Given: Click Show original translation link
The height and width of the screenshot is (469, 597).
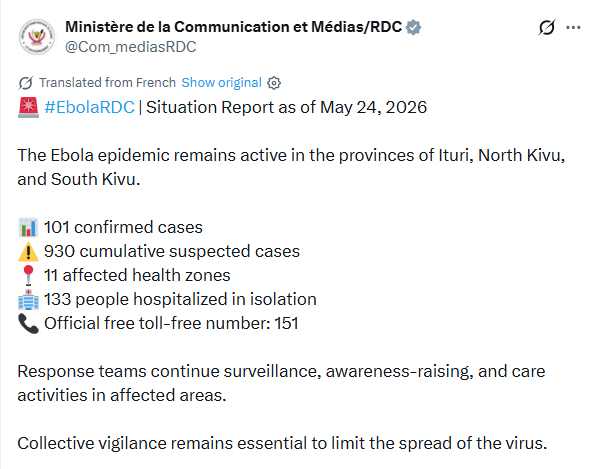Looking at the screenshot, I should pos(221,83).
